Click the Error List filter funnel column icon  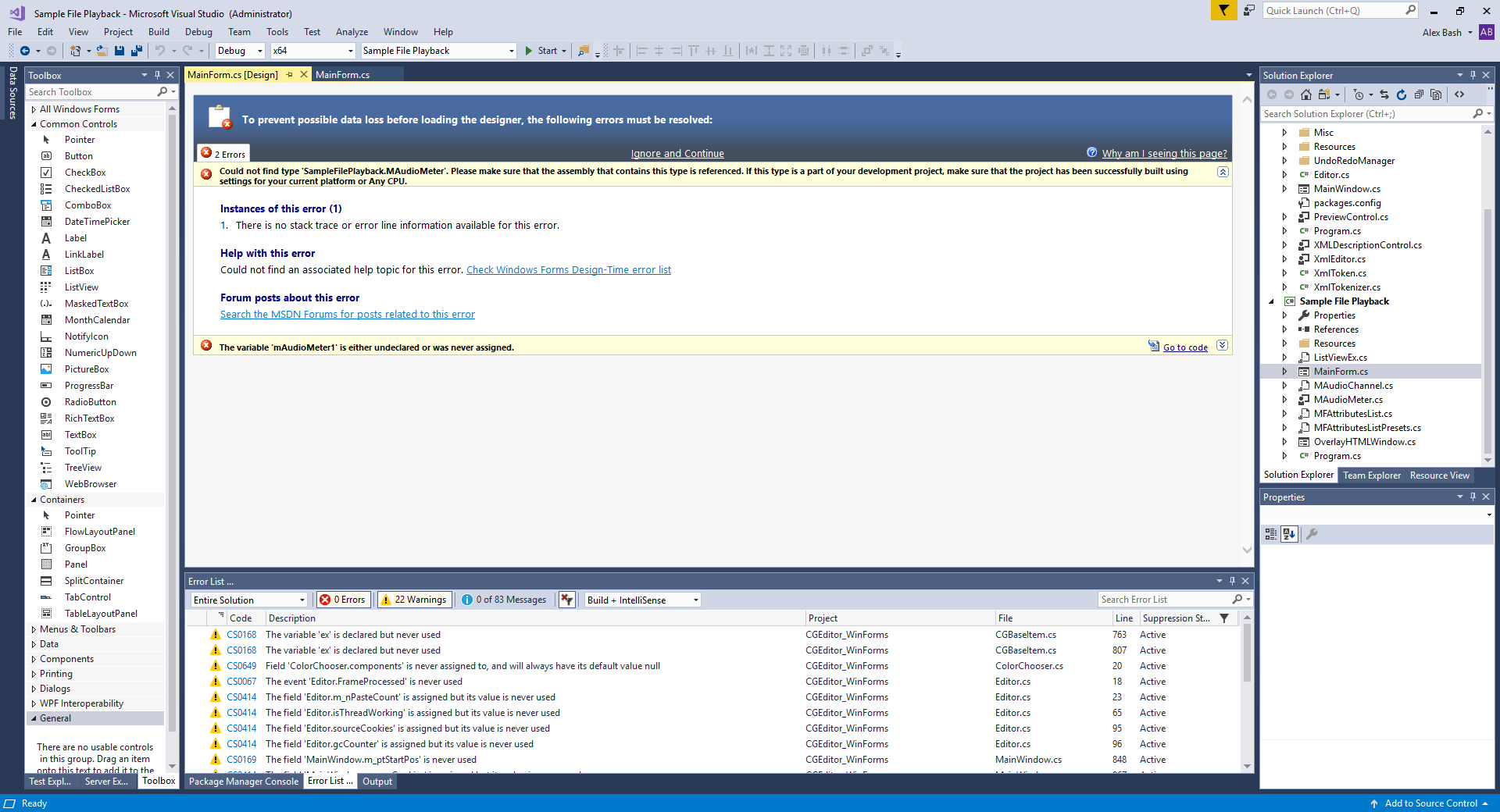[x=1224, y=618]
